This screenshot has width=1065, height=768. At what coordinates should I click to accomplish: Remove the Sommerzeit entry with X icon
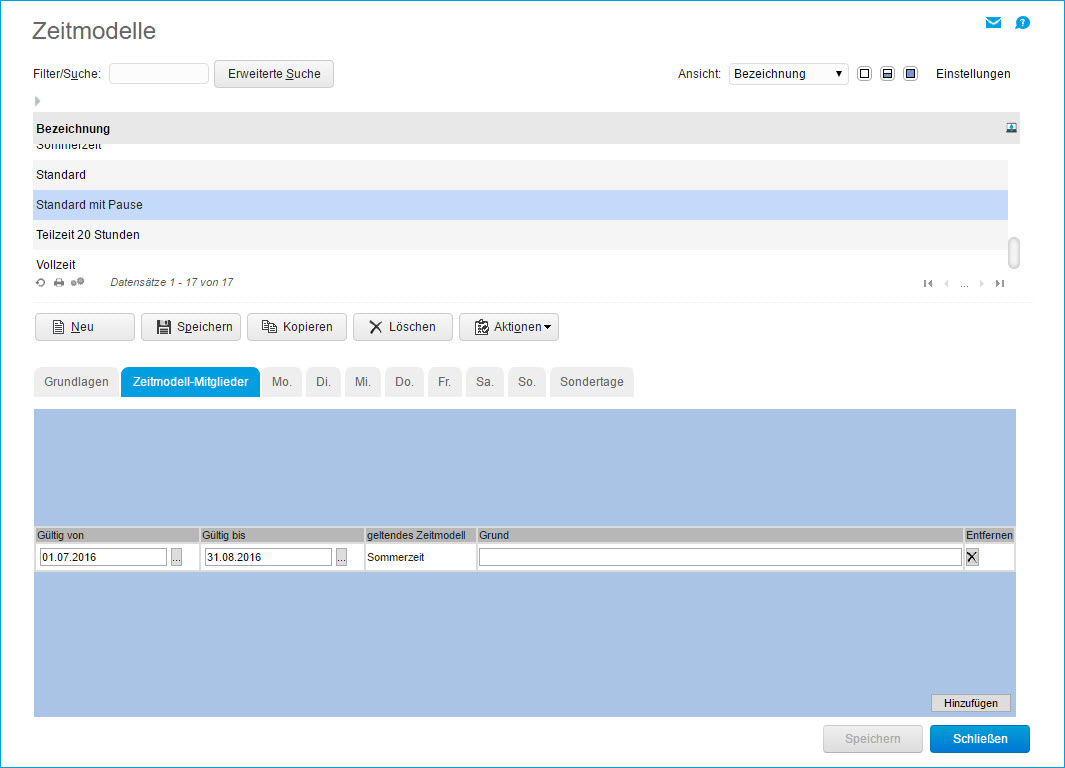tap(972, 557)
